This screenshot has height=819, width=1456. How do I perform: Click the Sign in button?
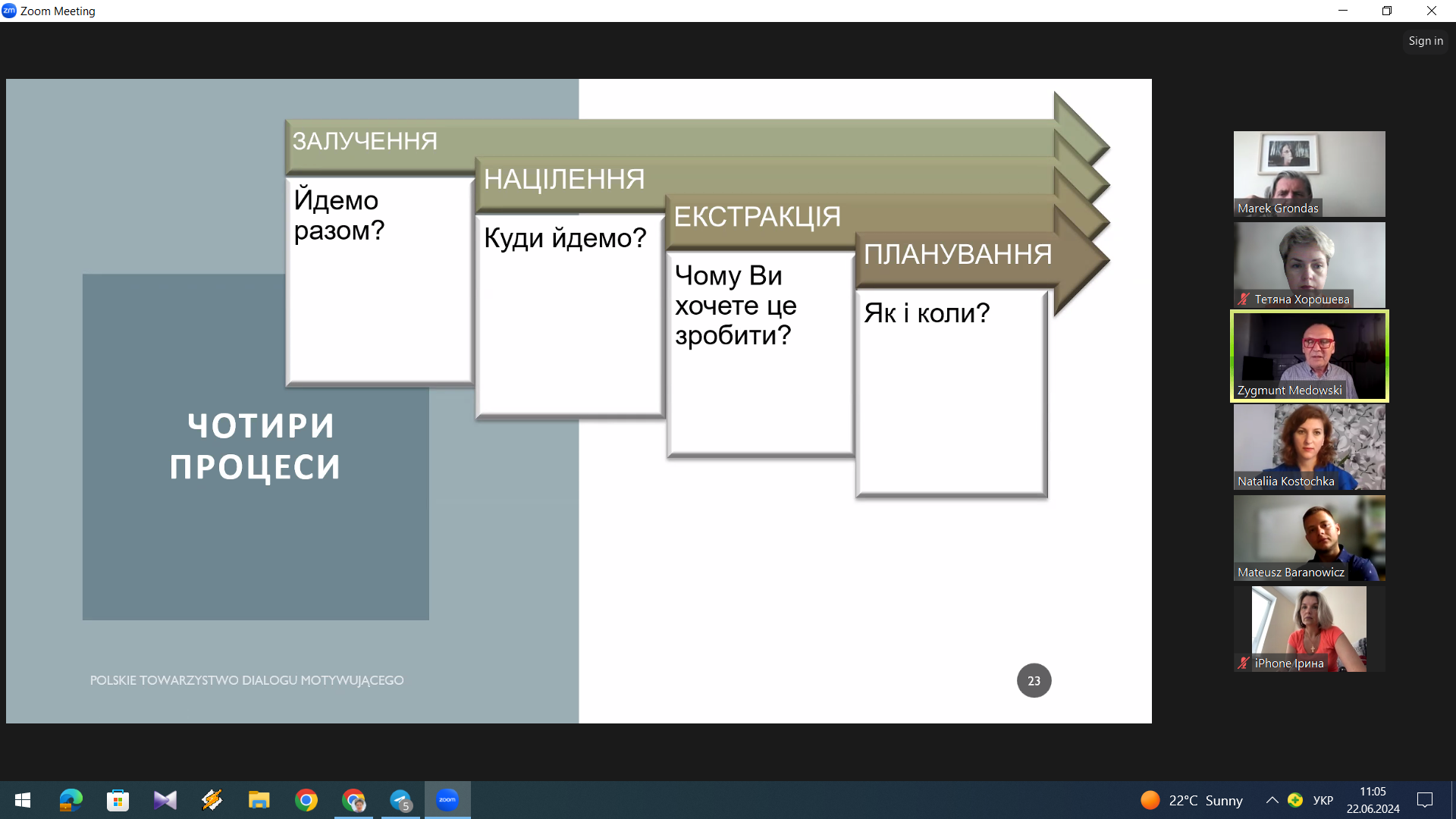(x=1425, y=41)
